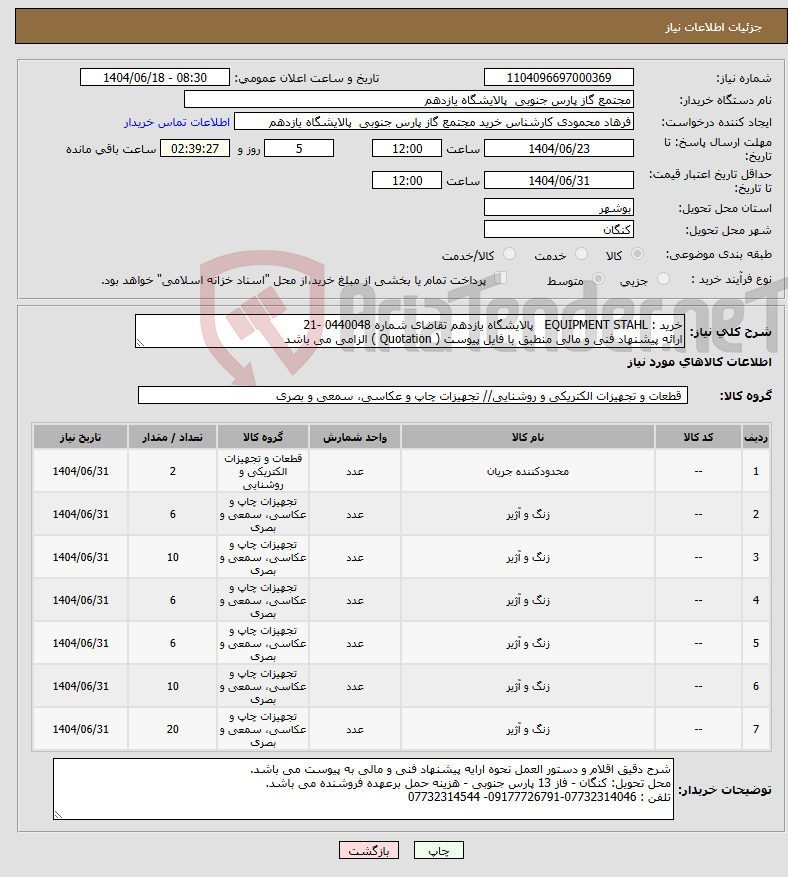The image size is (788, 877).
Task: Click زنگ و آژیر in row 7
Action: (x=527, y=729)
